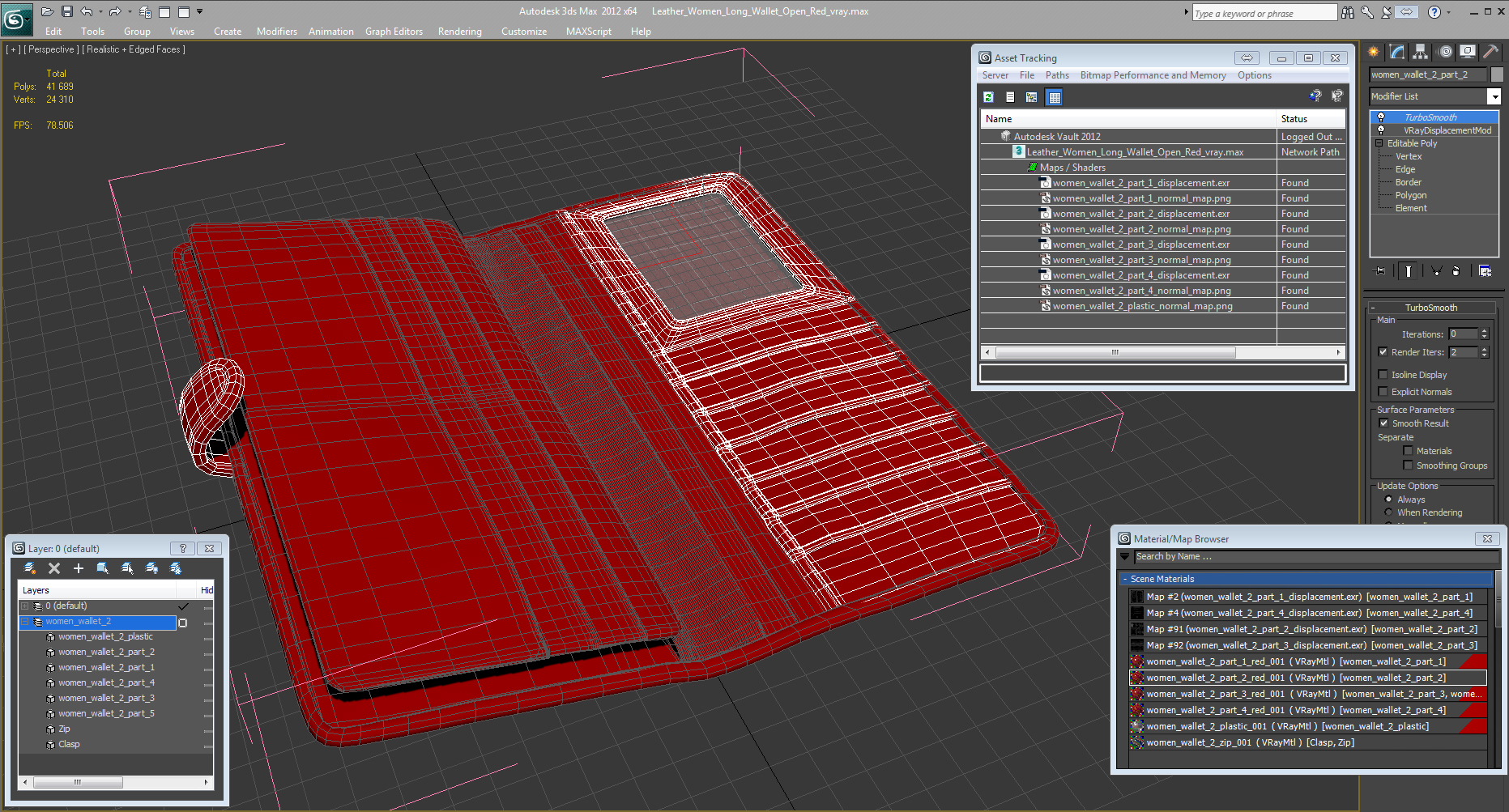Click Hide/Unhide All Layers icon

pyautogui.click(x=151, y=568)
